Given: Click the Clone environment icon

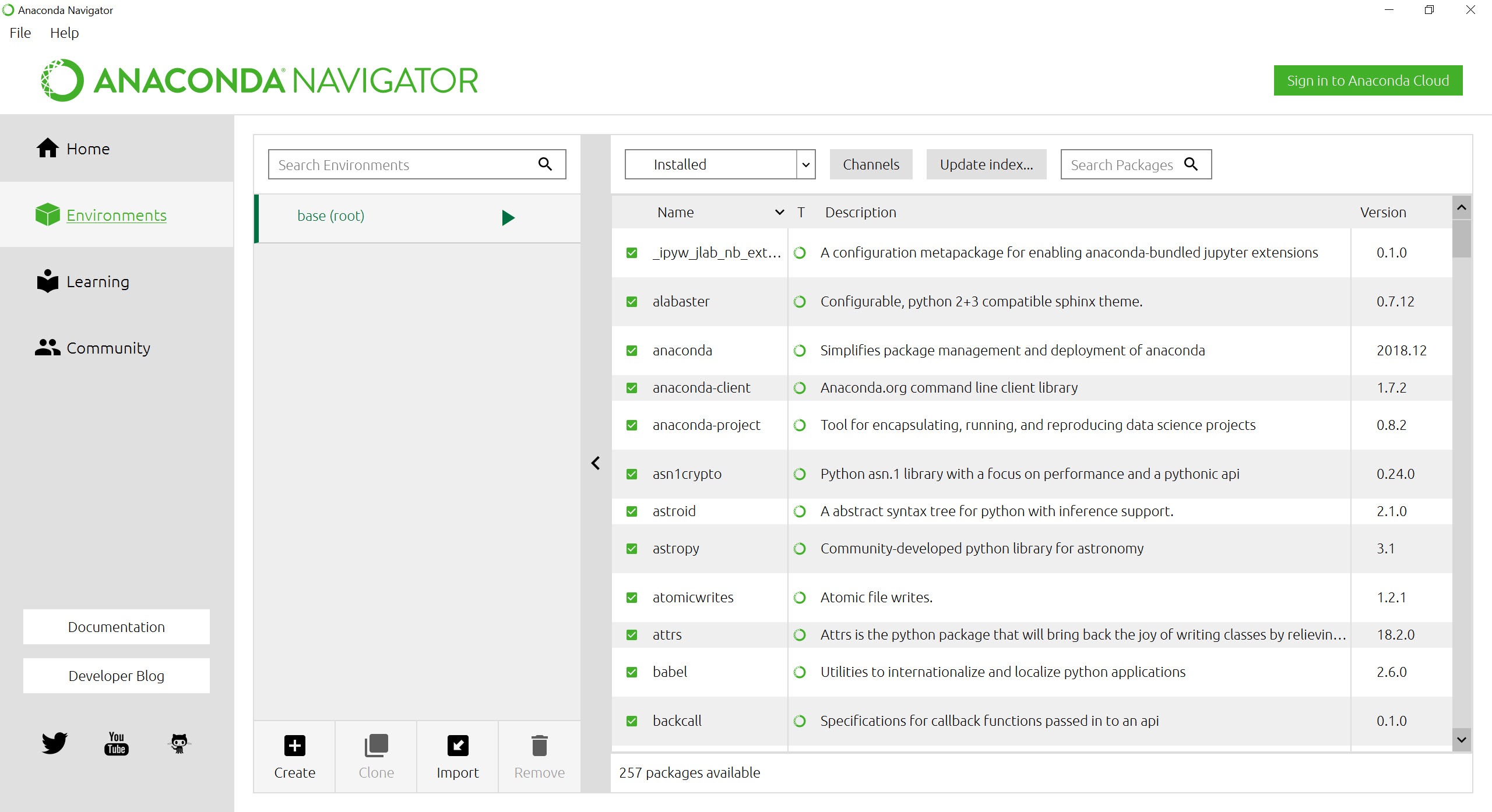Looking at the screenshot, I should 376,746.
